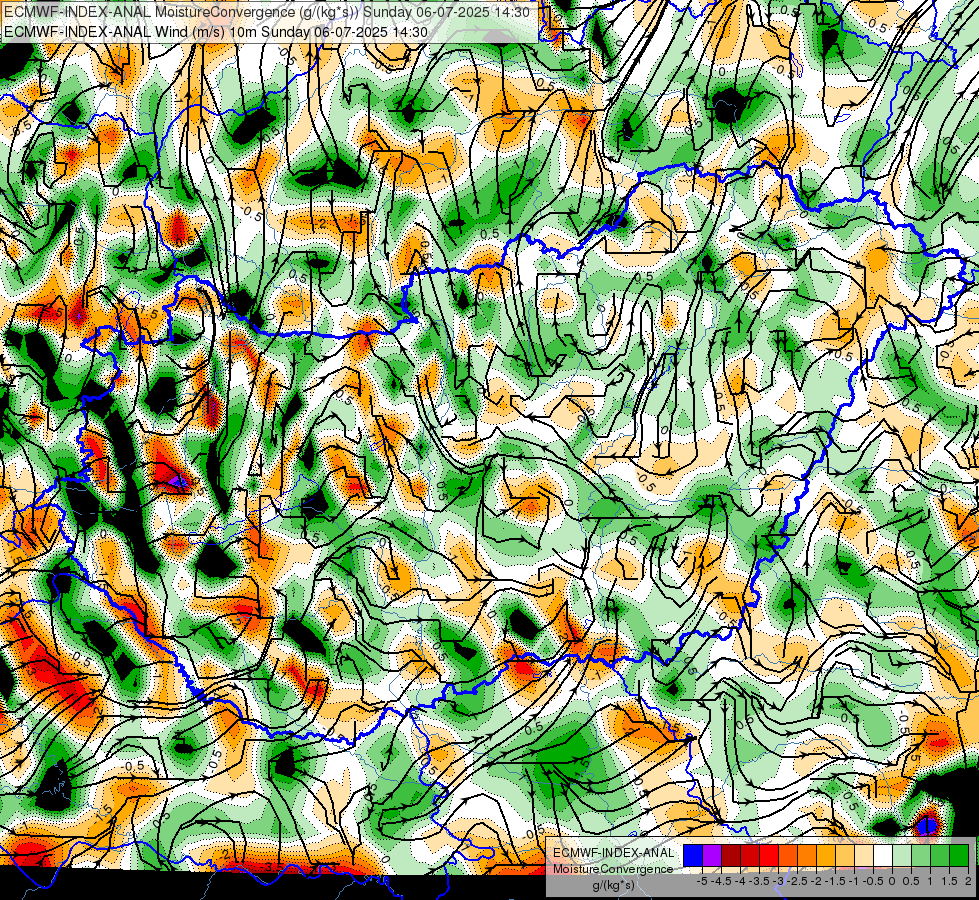Select the darkest green legend swatch

959,855
